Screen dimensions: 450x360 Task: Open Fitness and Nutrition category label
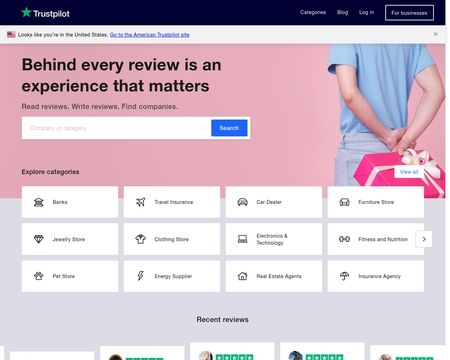[x=383, y=239]
